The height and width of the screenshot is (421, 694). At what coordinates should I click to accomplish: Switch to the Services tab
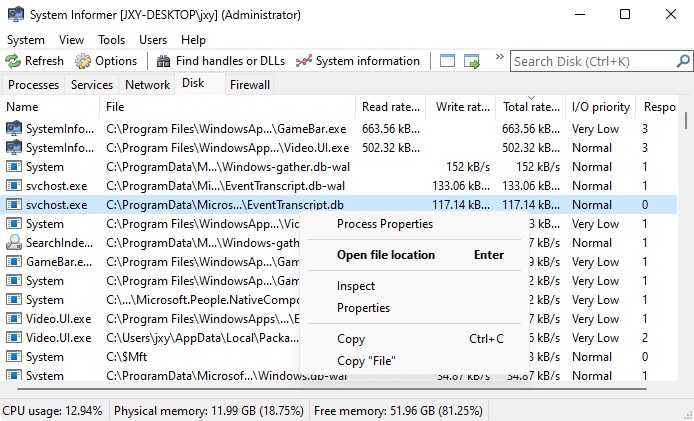(91, 85)
